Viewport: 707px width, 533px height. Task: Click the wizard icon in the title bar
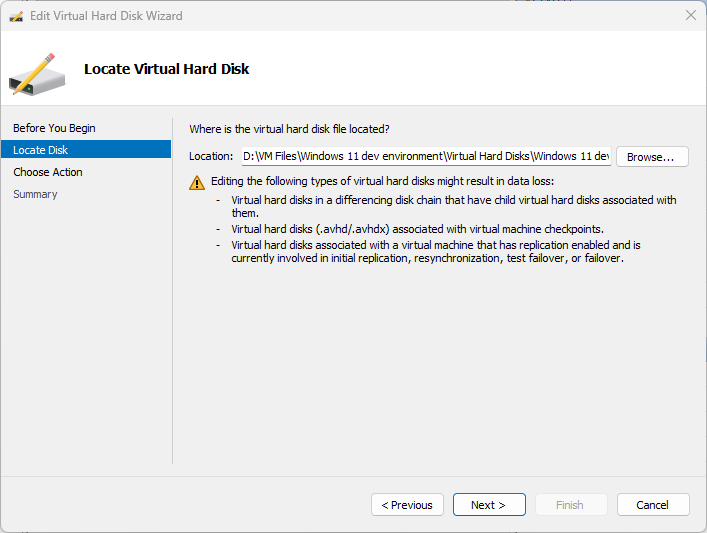point(15,16)
